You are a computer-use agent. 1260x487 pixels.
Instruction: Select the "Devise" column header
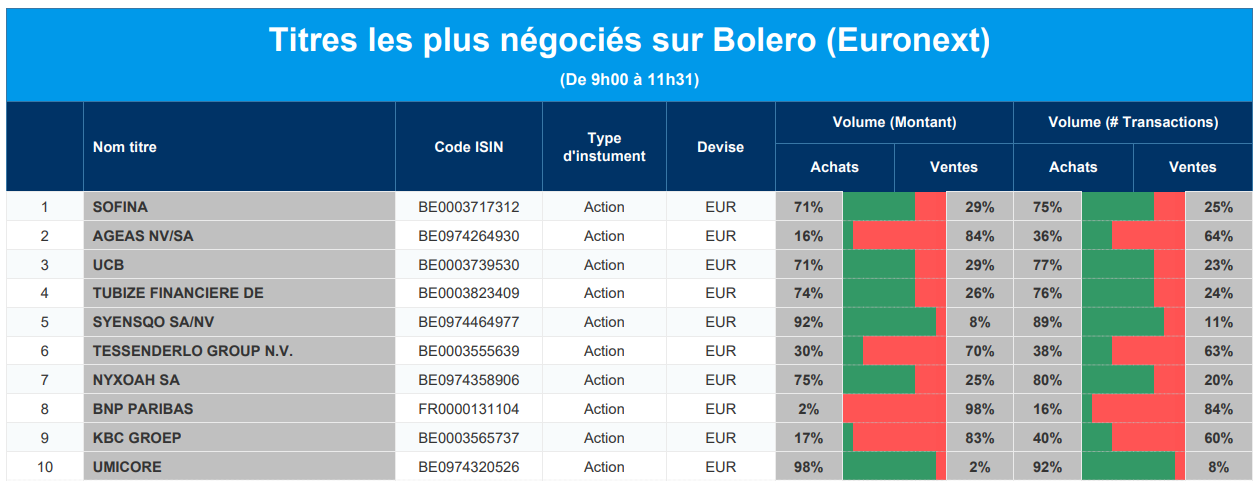720,147
